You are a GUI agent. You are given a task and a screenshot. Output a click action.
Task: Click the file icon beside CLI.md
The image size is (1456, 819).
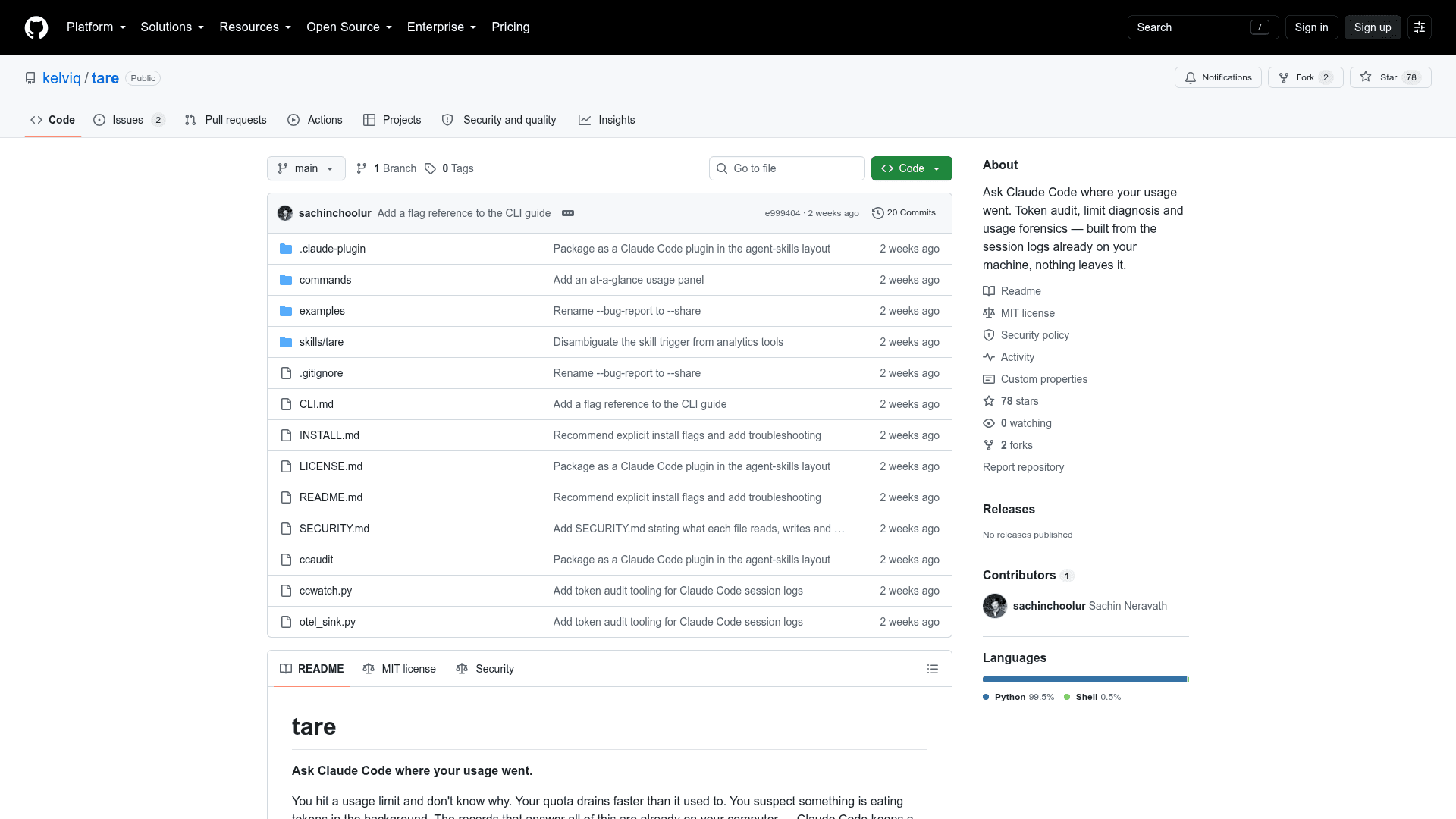(x=286, y=404)
